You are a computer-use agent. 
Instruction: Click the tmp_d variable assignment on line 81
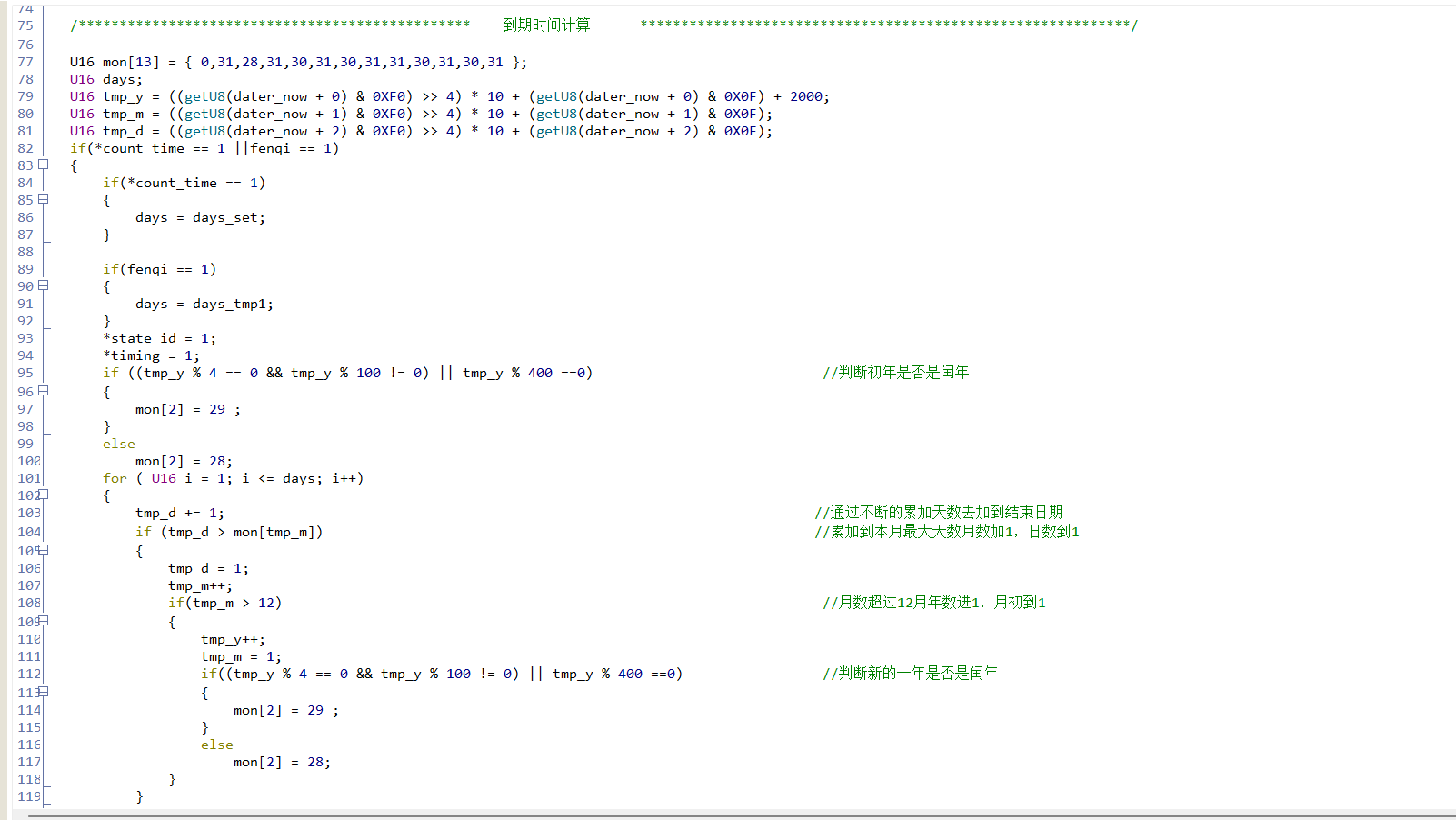tap(422, 131)
